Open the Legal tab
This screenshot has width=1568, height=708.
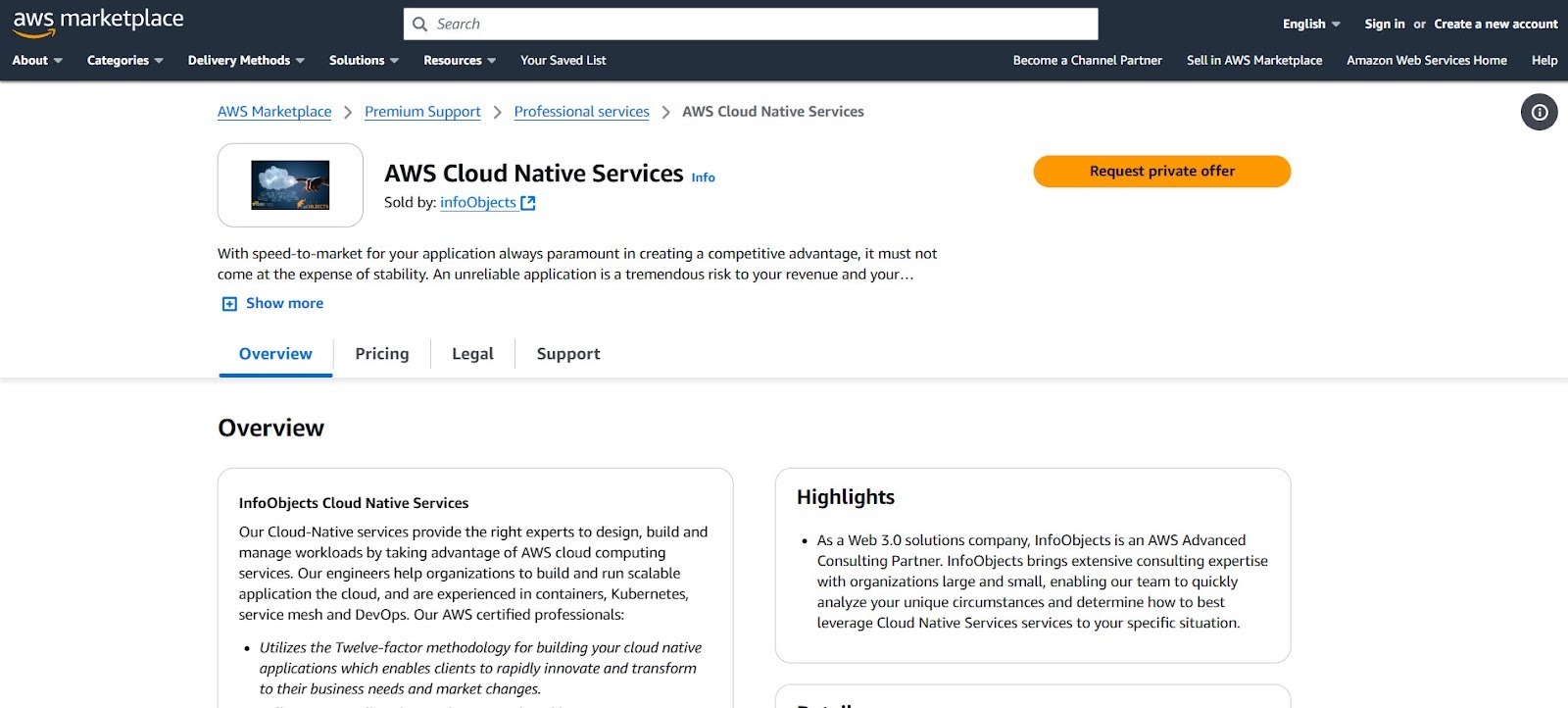coord(472,354)
